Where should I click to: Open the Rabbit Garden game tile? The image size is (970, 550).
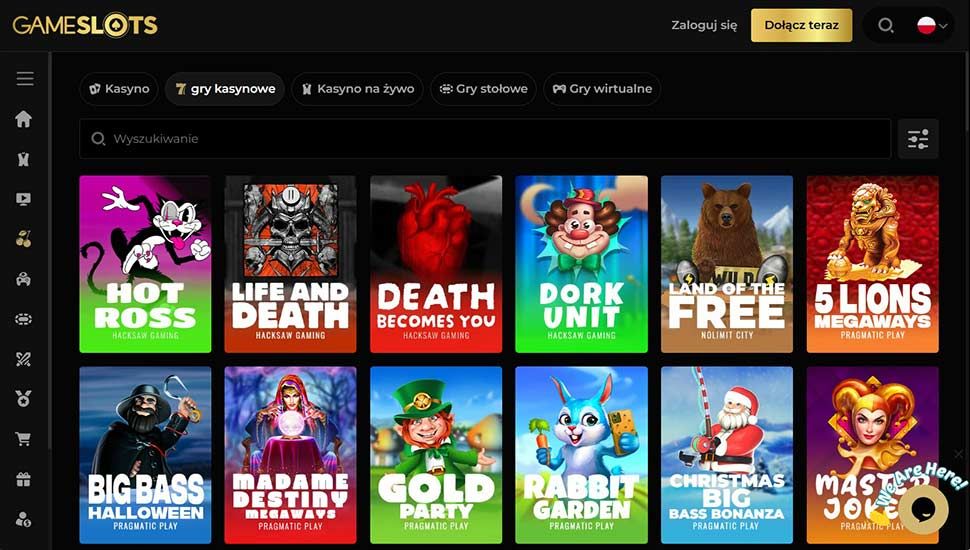tap(582, 455)
